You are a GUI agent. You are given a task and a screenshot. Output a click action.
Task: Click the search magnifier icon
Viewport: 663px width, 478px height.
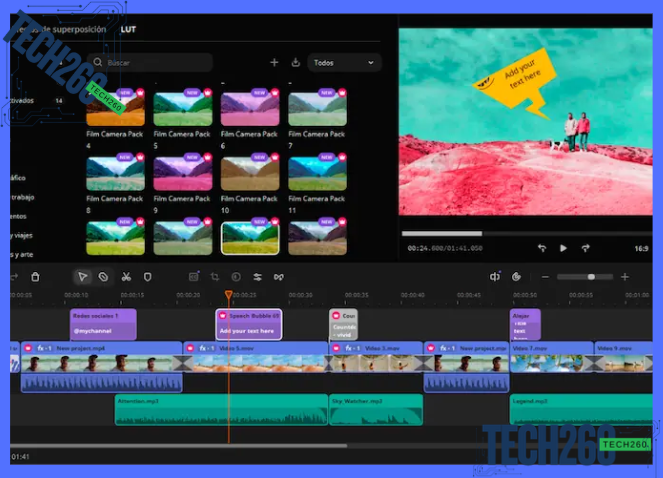[98, 63]
